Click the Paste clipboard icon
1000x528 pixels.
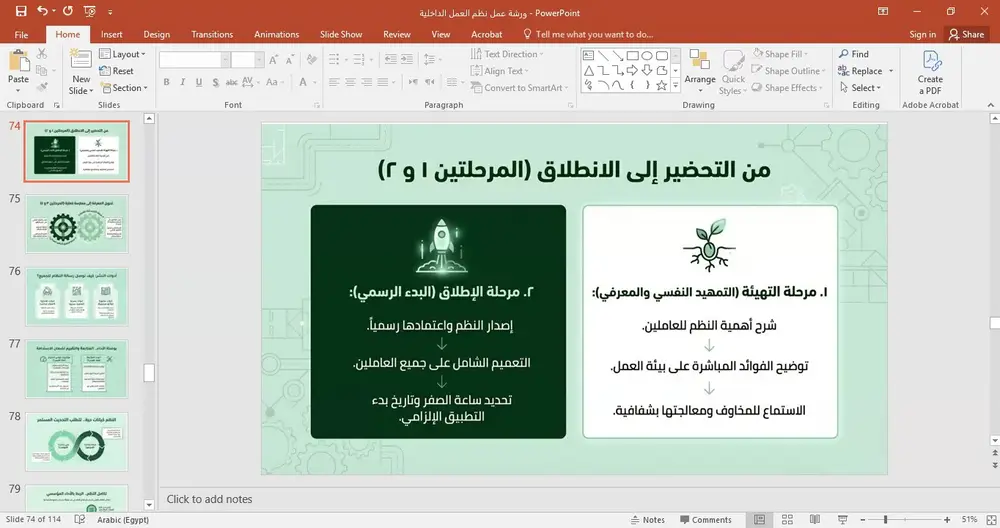[18, 62]
